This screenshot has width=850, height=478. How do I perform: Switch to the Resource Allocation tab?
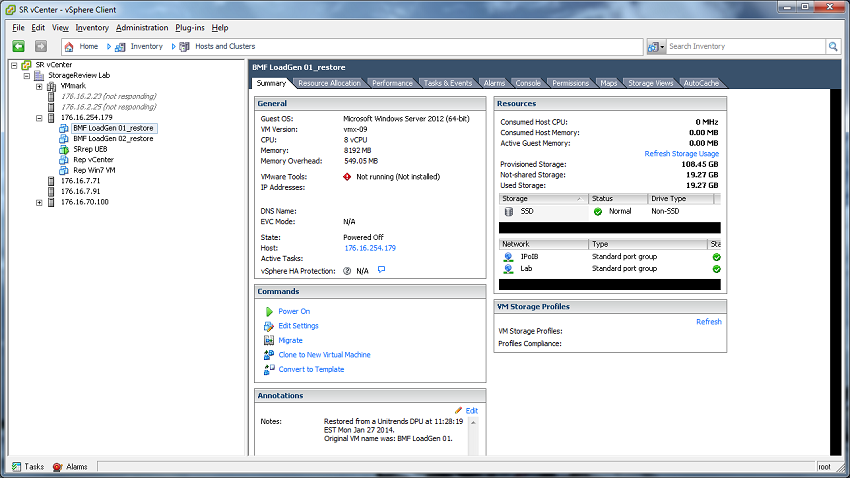pos(329,83)
